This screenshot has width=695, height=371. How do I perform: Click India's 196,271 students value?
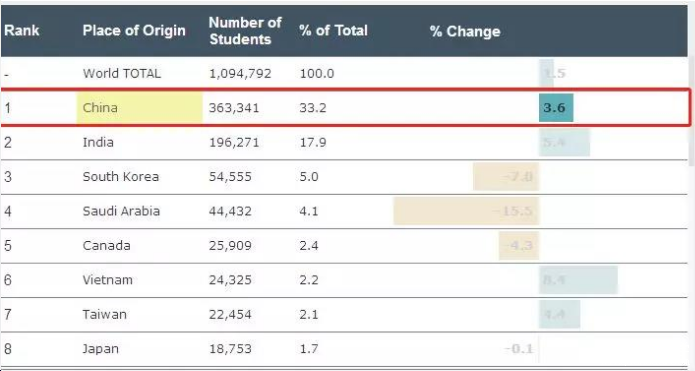coord(234,142)
